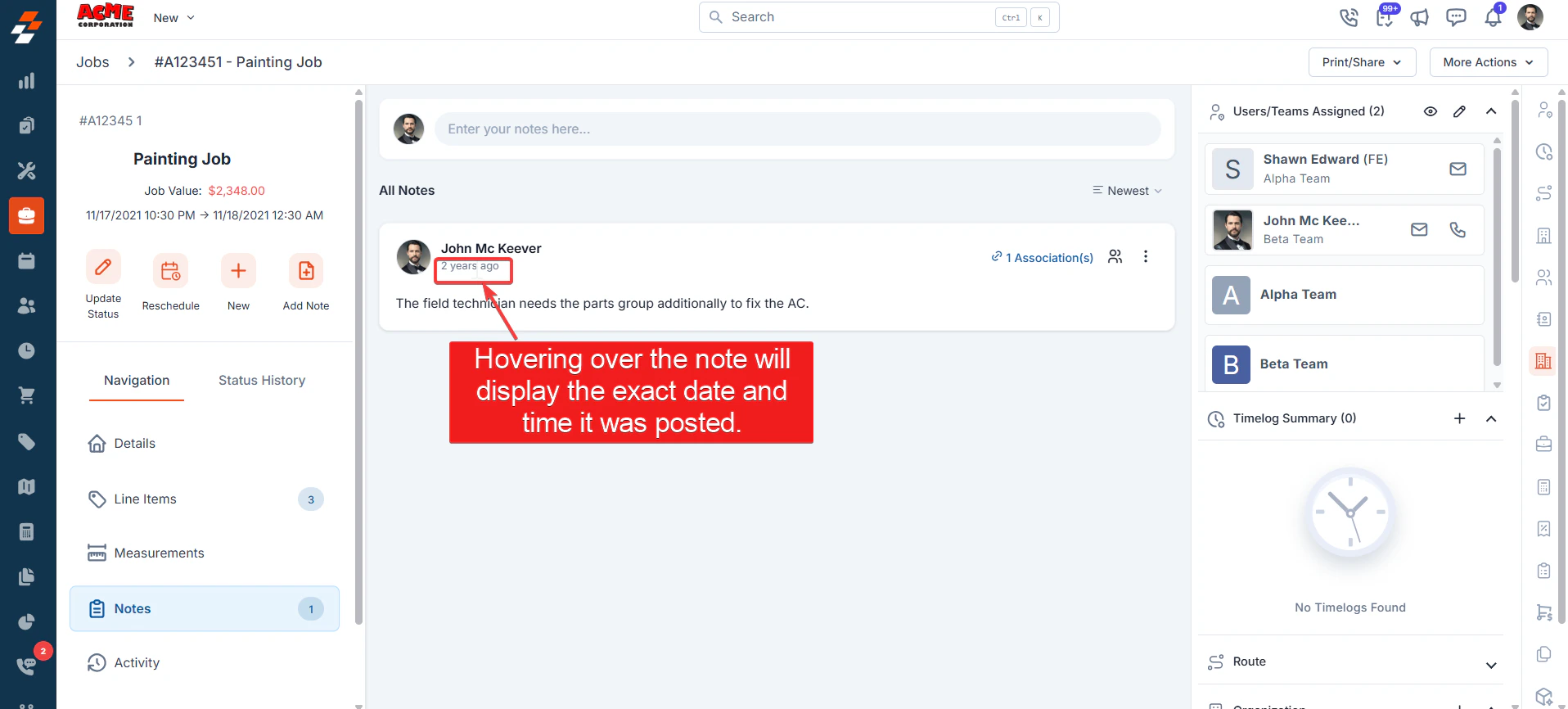Open the calendar icon in left sidebar
The height and width of the screenshot is (709, 1568).
click(x=26, y=260)
